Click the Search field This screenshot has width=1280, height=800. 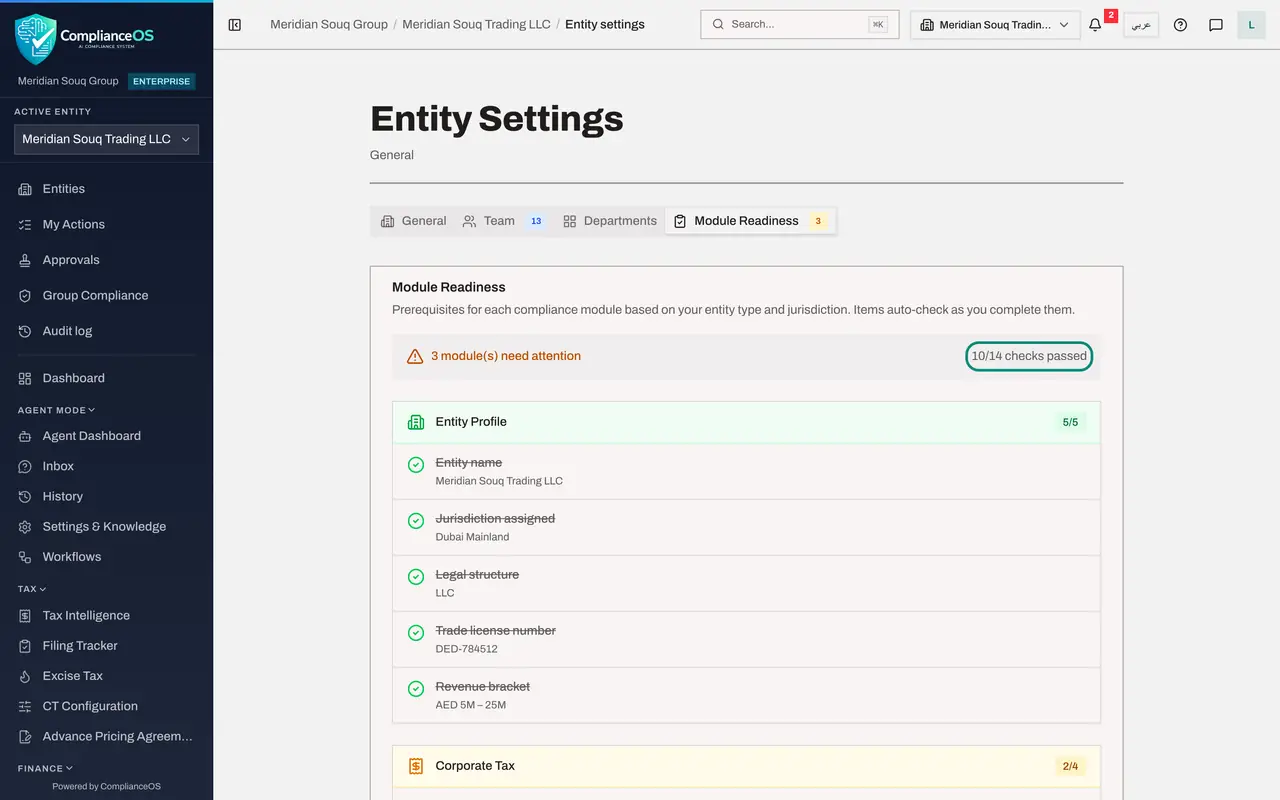800,25
